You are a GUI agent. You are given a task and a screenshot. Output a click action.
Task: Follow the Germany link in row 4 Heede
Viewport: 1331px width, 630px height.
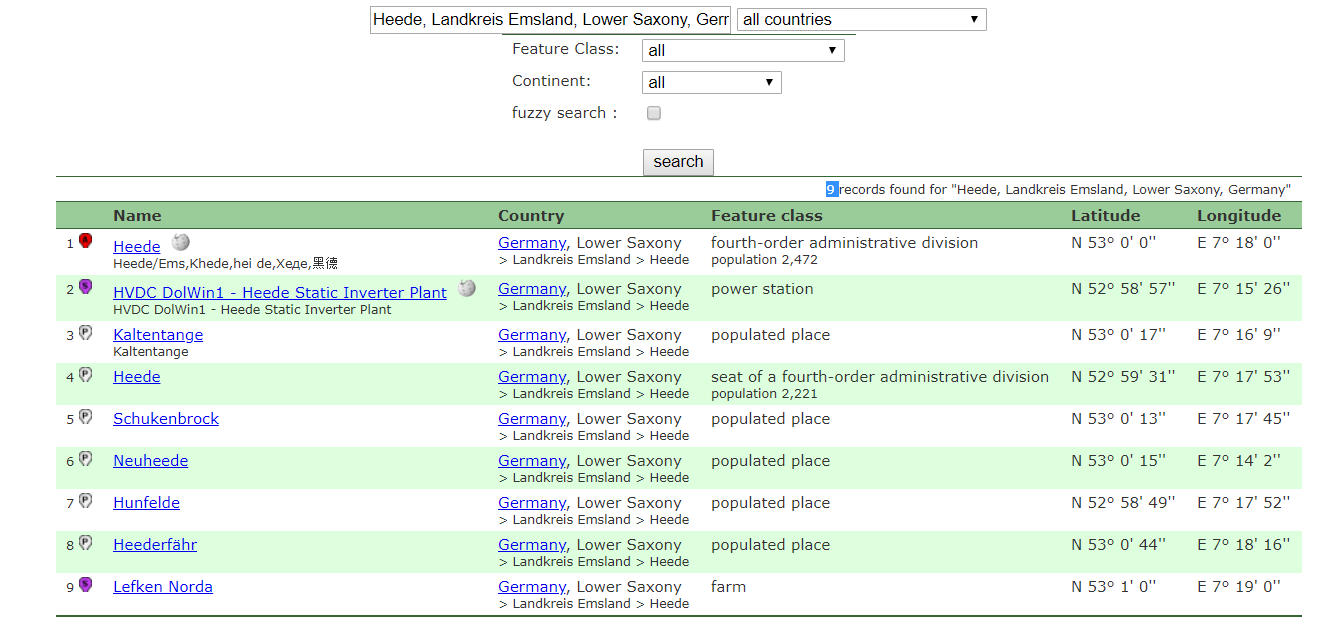coord(532,377)
